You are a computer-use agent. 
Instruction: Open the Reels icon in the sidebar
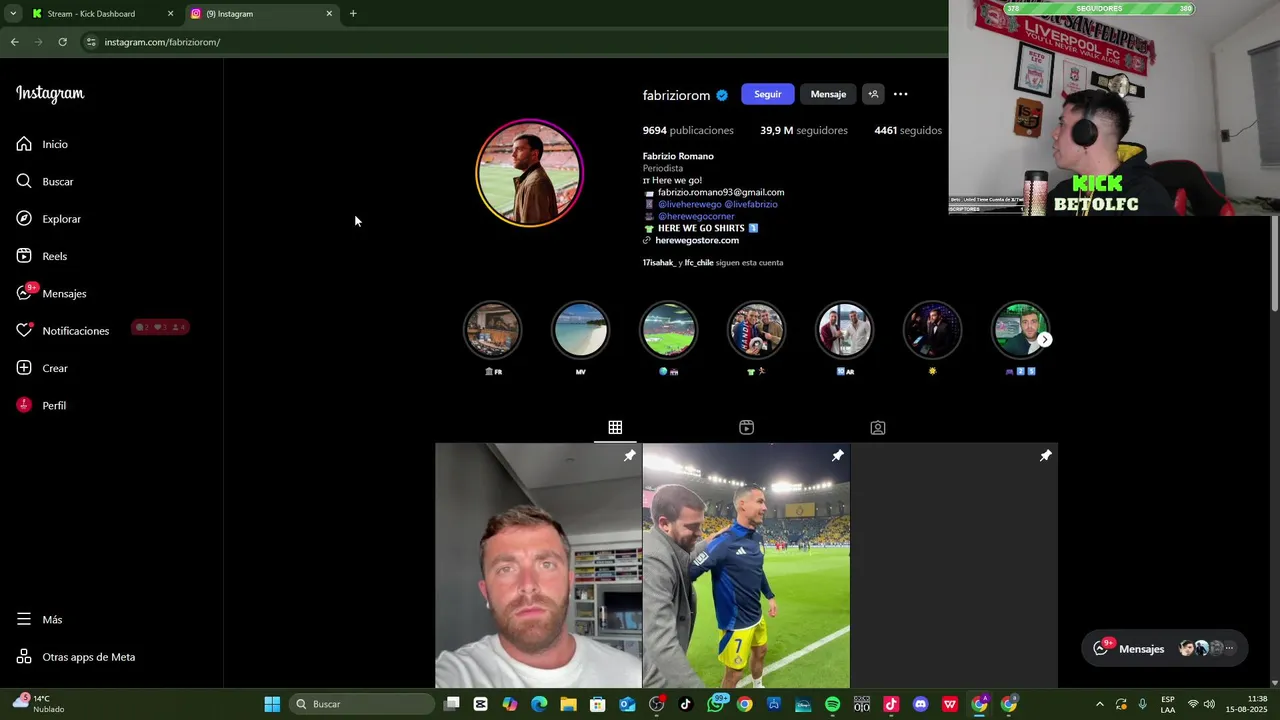(x=24, y=256)
